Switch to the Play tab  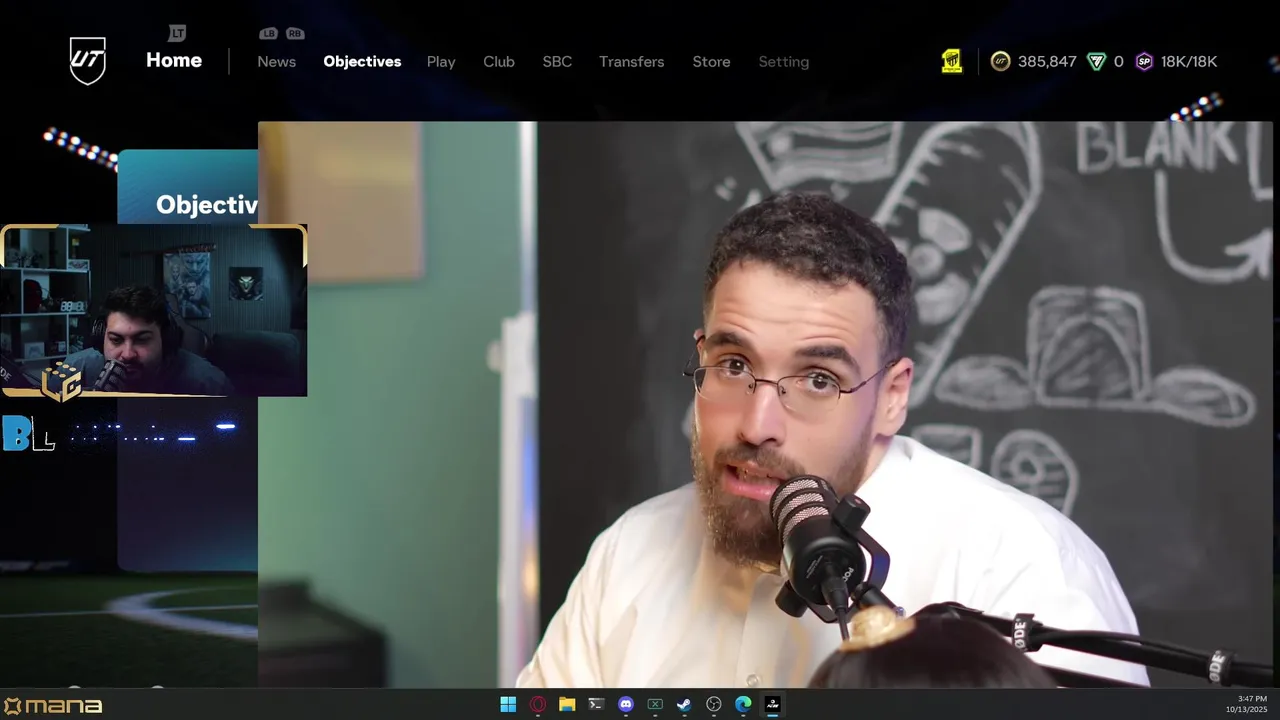[x=441, y=62]
